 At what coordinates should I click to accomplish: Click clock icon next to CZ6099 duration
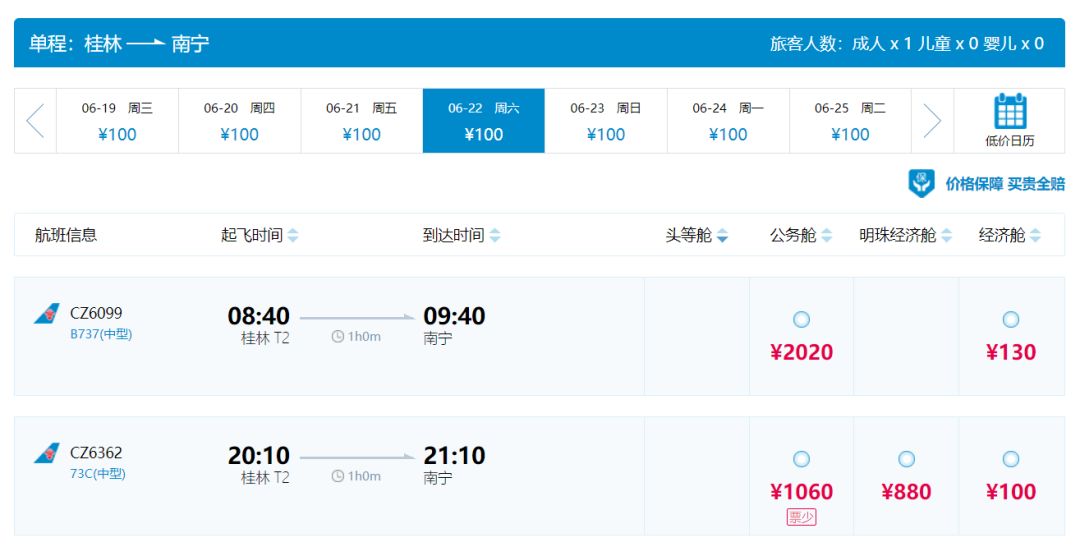coord(338,337)
